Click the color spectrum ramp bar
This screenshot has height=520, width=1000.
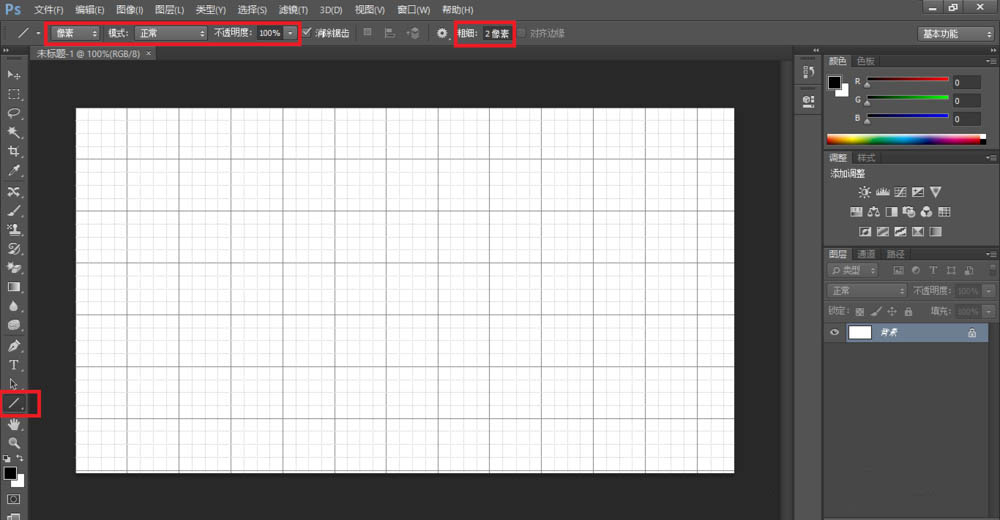pos(906,139)
